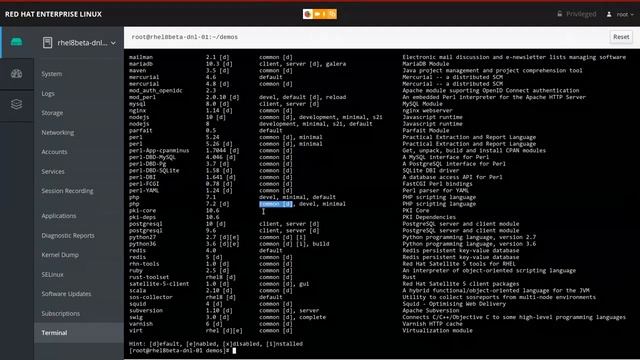Open Session Recording in the sidebar
This screenshot has width=640, height=360.
click(x=67, y=191)
